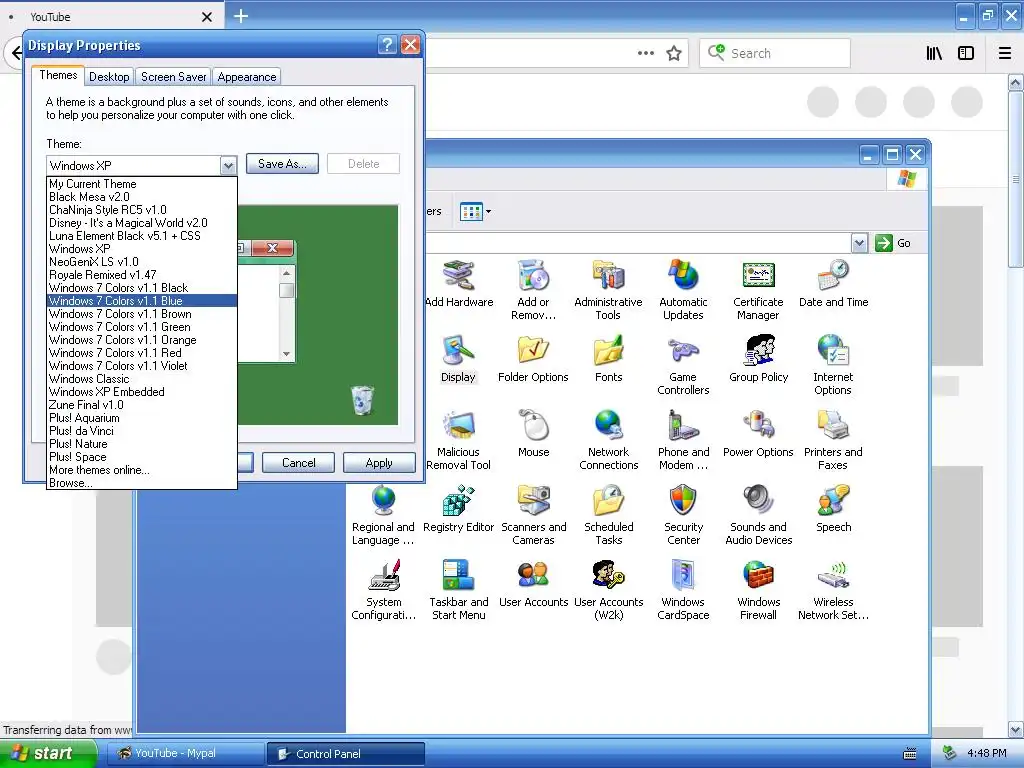Switch to the Appearance tab
Viewport: 1024px width, 768px height.
pyautogui.click(x=247, y=77)
